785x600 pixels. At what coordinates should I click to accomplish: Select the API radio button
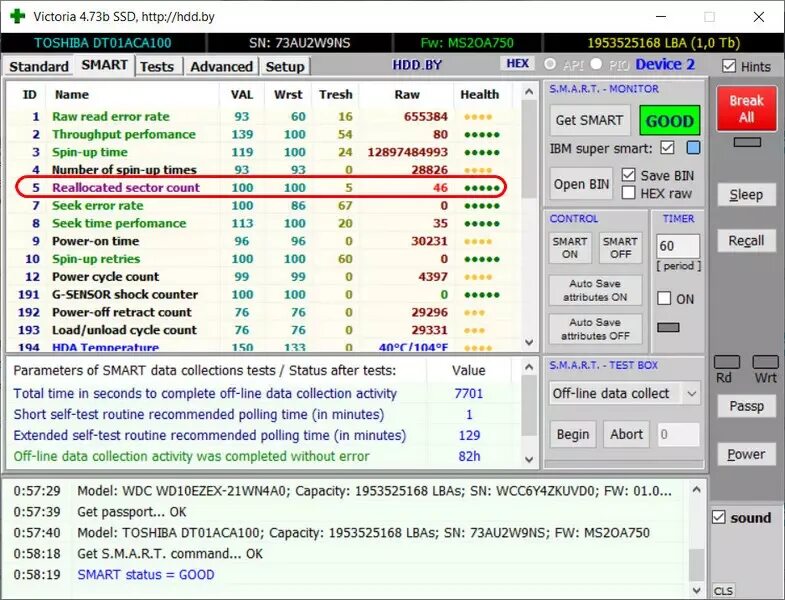click(x=550, y=64)
